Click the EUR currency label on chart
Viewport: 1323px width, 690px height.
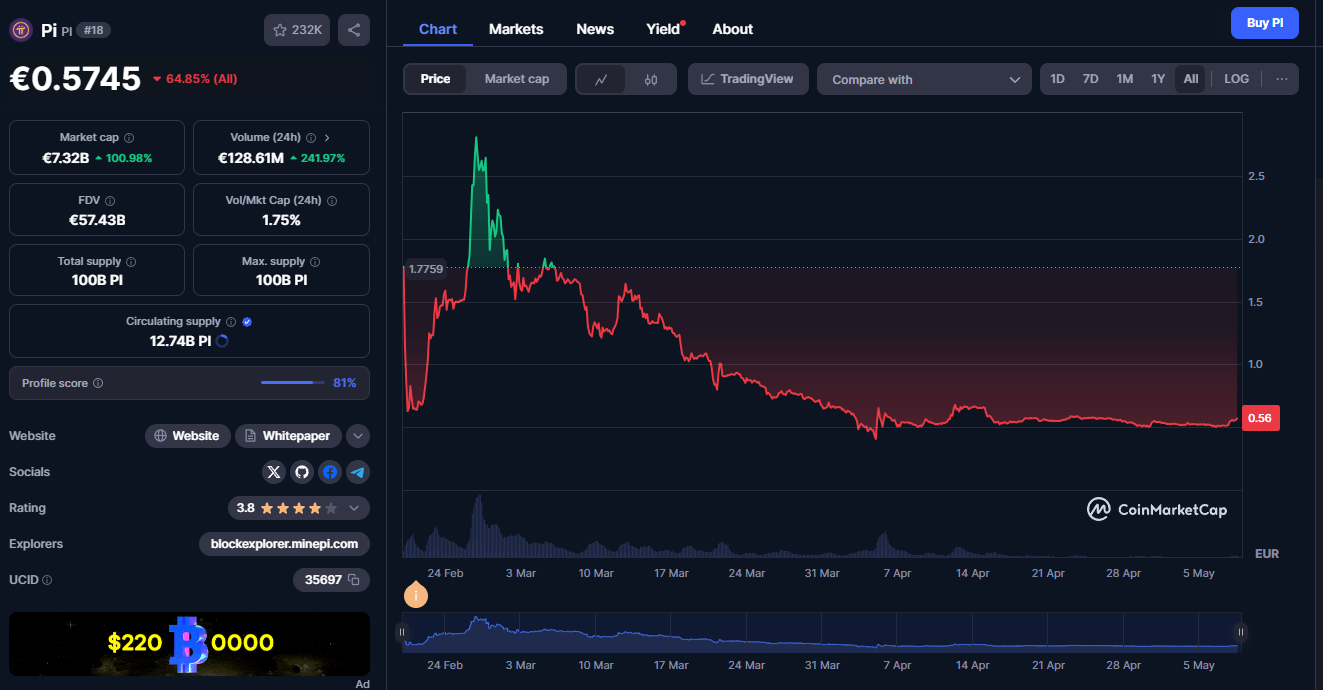pos(1267,553)
